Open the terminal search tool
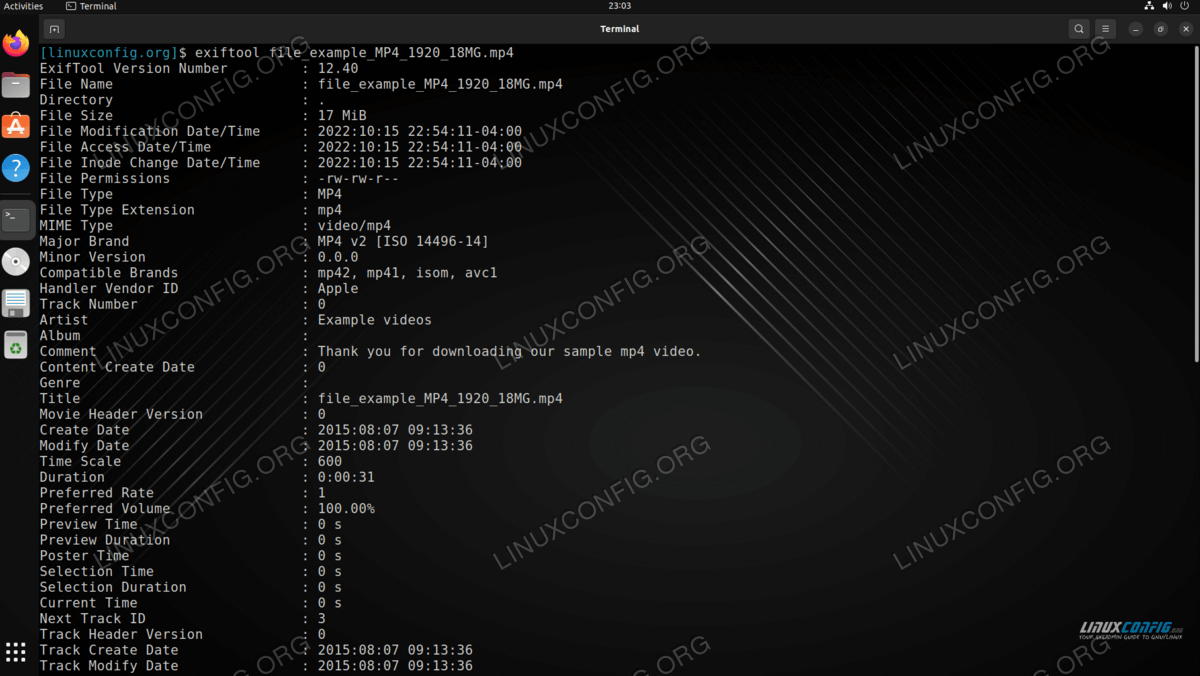Image resolution: width=1200 pixels, height=676 pixels. (1079, 29)
